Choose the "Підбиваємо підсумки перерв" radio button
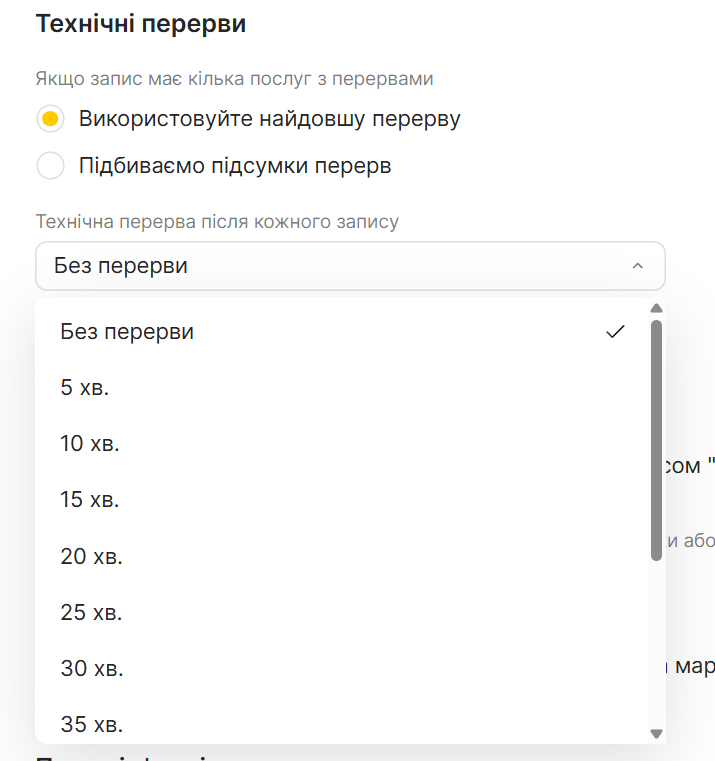The width and height of the screenshot is (715, 761). pyautogui.click(x=51, y=166)
